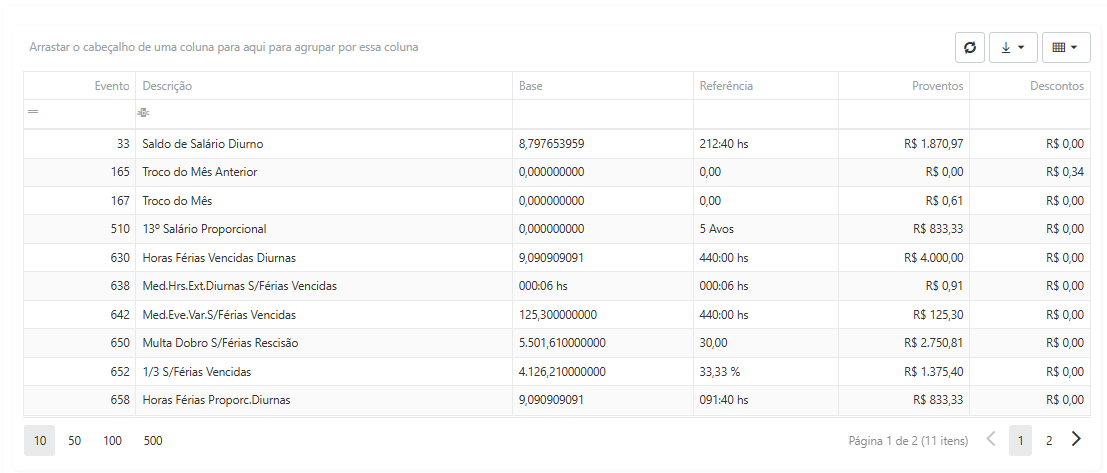This screenshot has width=1107, height=473.
Task: Set page size to 100 items
Action: coord(112,441)
